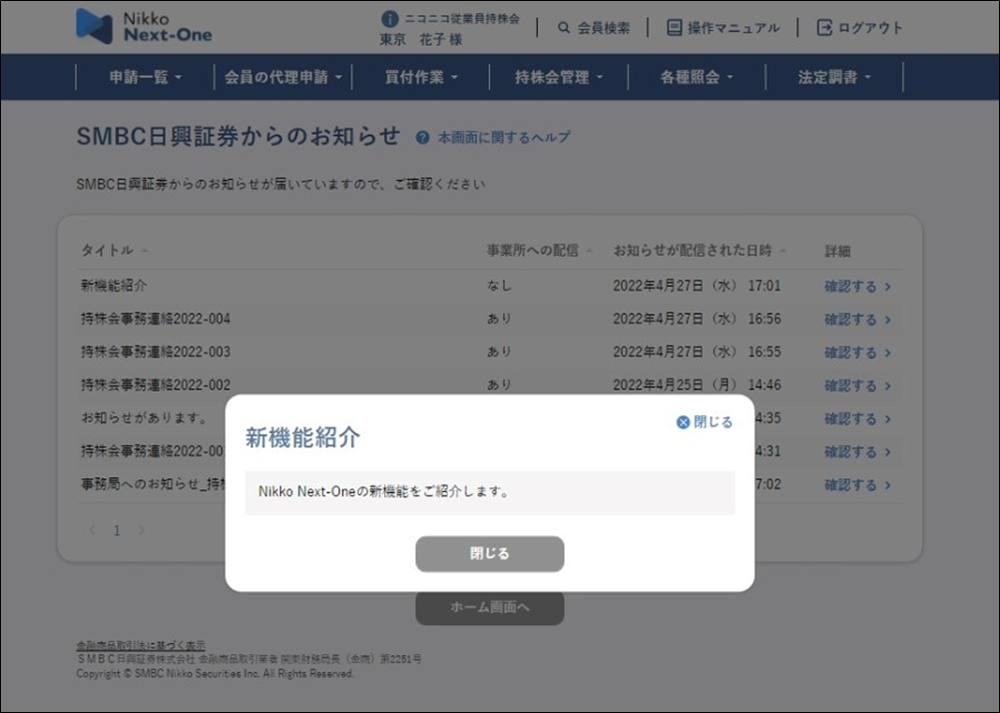Viewport: 1000px width, 713px height.
Task: Toggle sorting on お知らせが配信された日時 column
Action: click(783, 251)
